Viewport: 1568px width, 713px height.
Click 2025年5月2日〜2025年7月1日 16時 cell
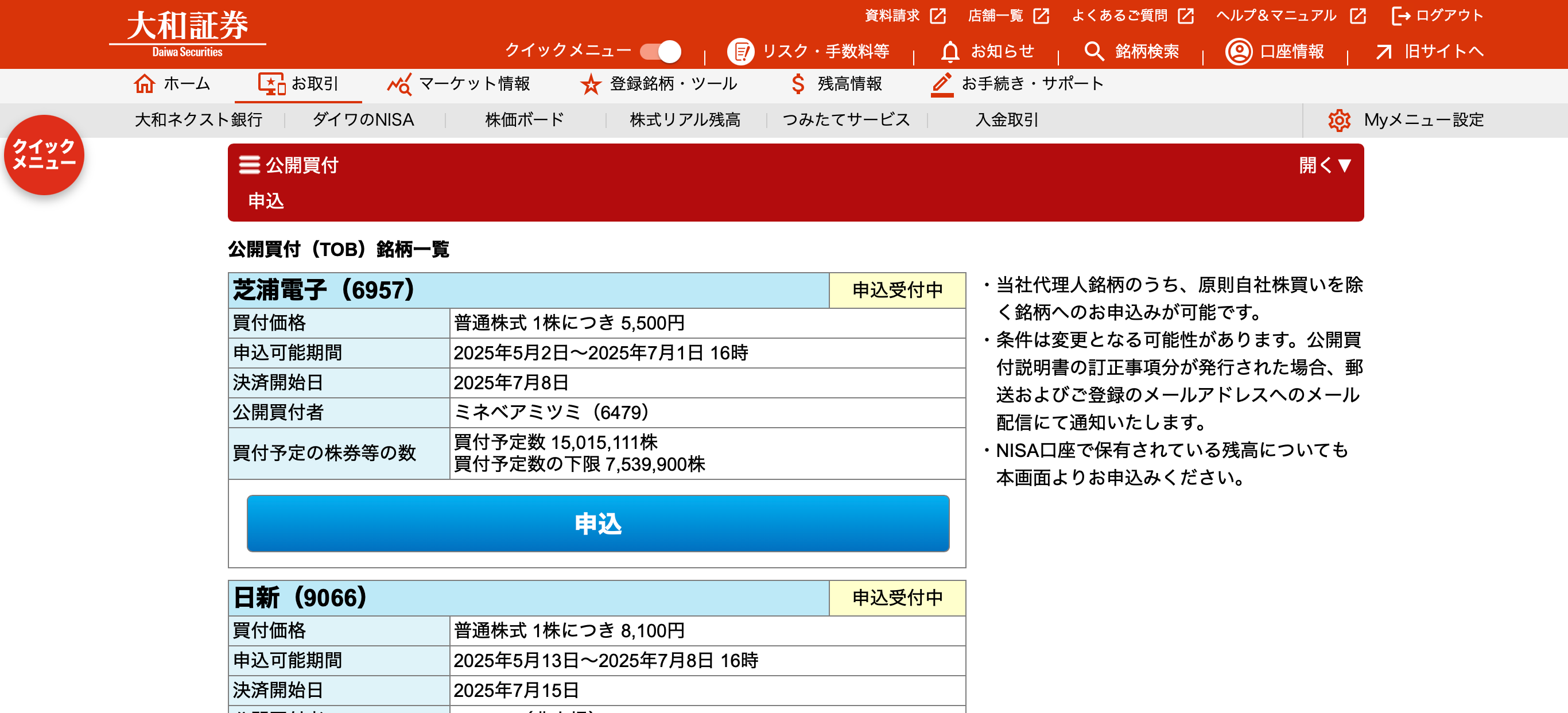point(707,353)
